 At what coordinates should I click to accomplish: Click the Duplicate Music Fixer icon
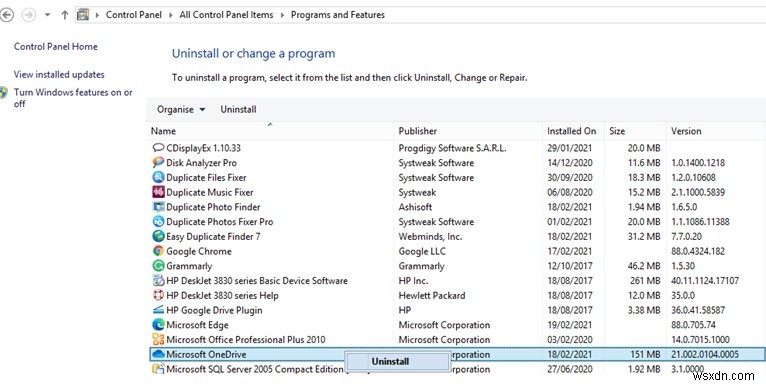click(158, 192)
